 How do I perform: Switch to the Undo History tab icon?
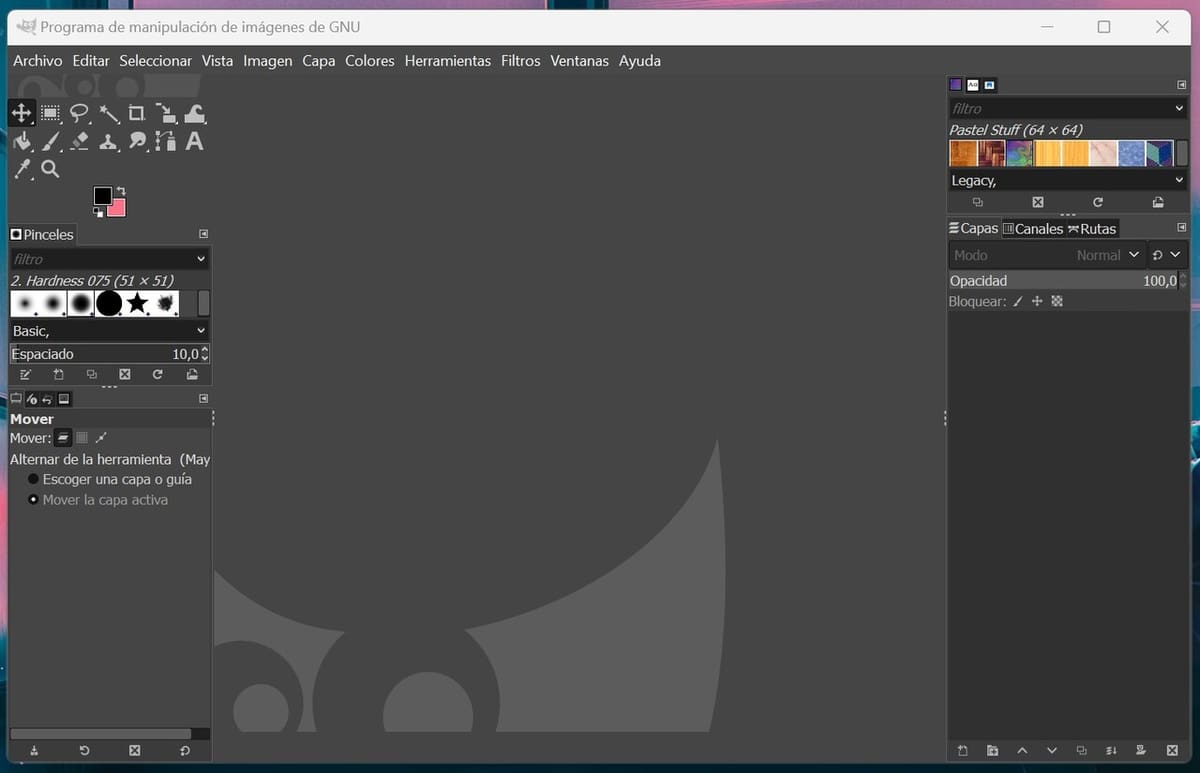coord(47,399)
